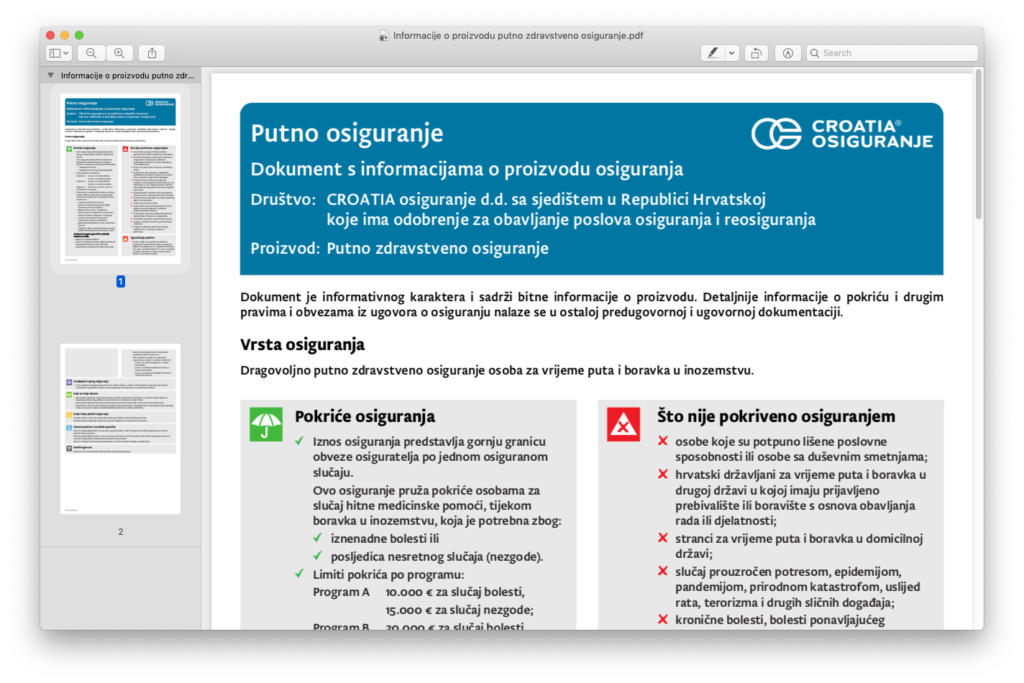Show the Markup toolbar
Image resolution: width=1024 pixels, height=683 pixels.
coord(788,53)
